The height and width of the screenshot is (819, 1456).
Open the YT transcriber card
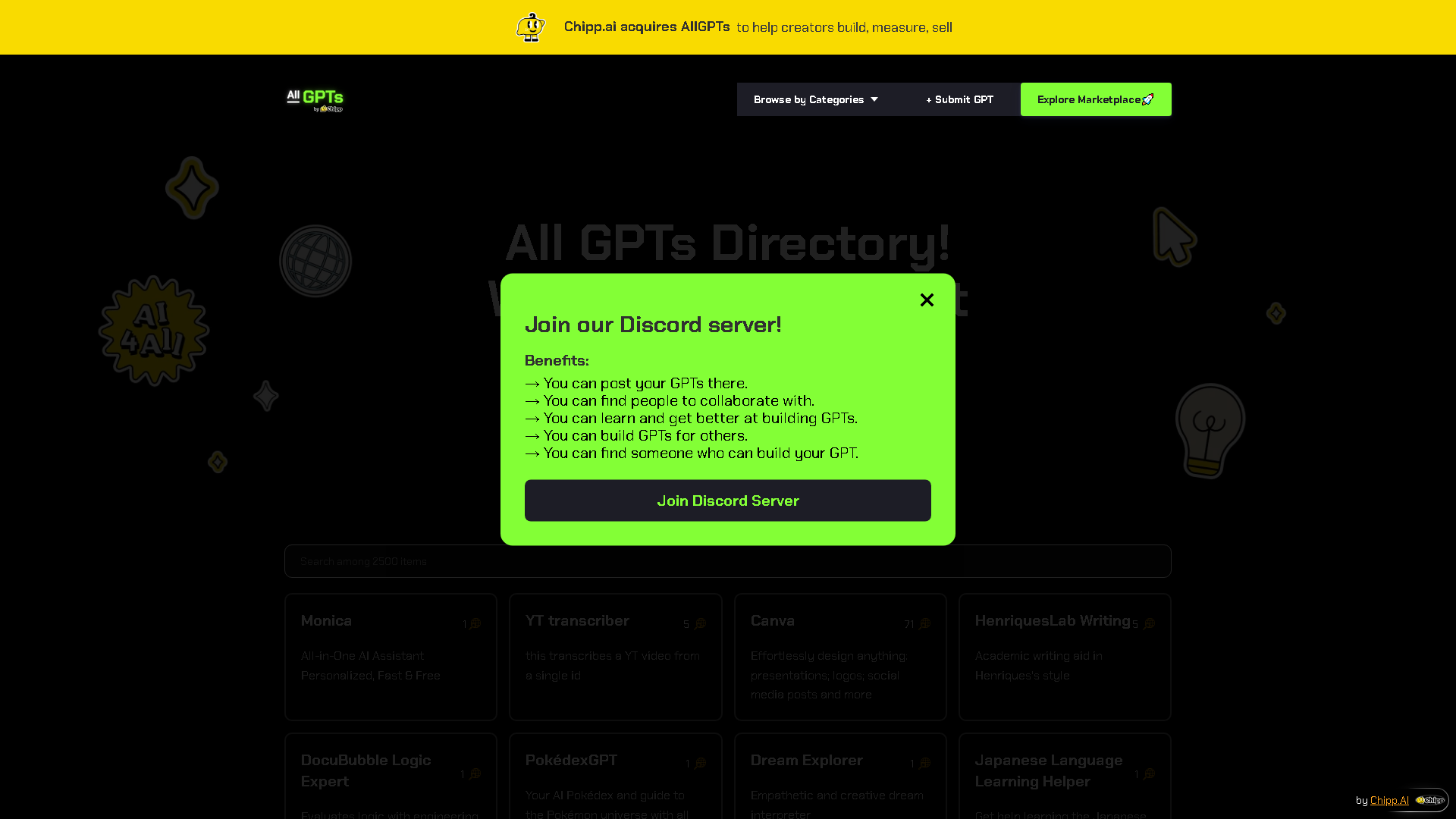[x=616, y=657]
